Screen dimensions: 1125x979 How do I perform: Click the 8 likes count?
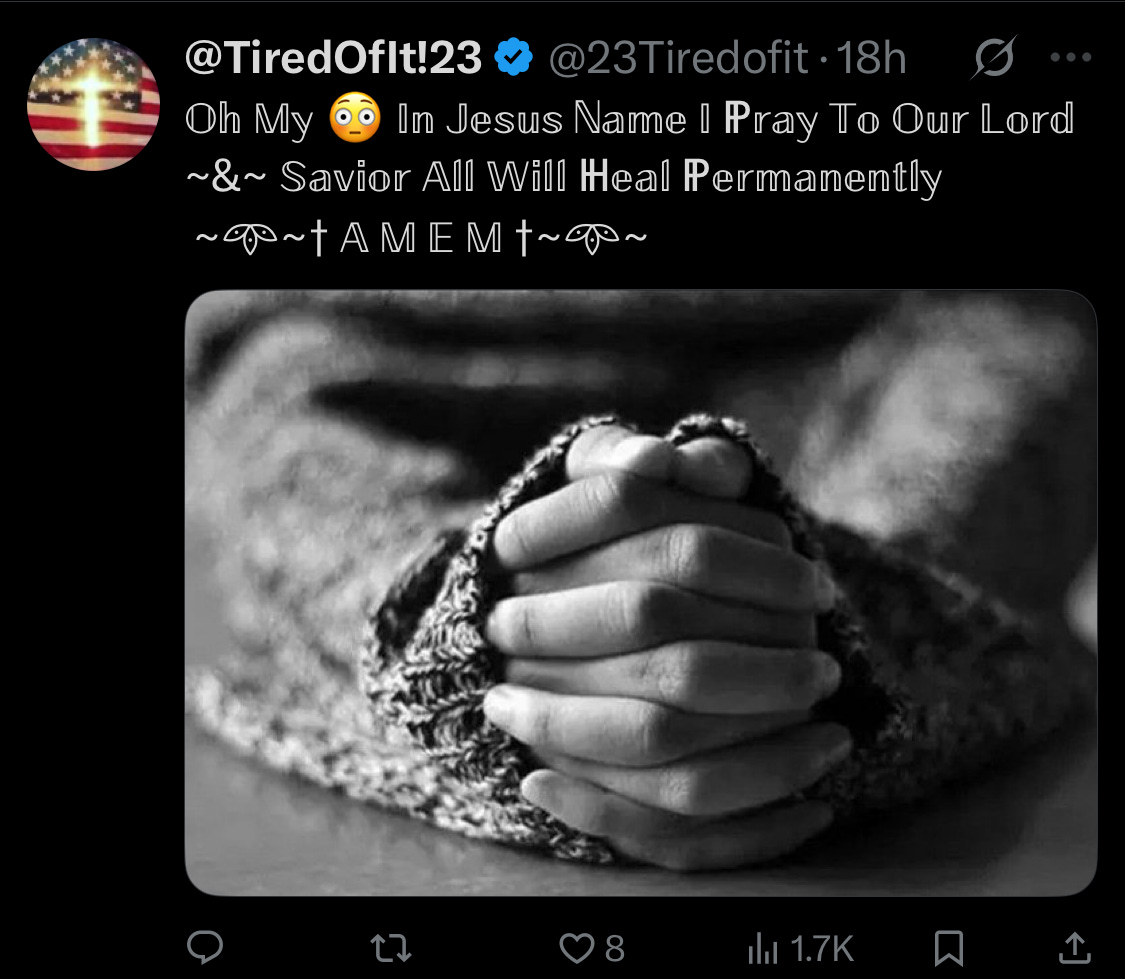[x=615, y=948]
